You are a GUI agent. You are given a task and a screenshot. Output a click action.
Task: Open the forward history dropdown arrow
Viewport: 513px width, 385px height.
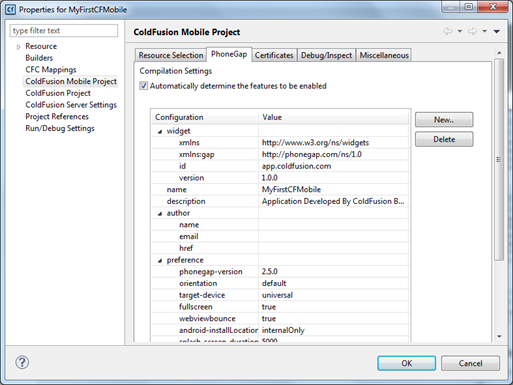(x=485, y=31)
